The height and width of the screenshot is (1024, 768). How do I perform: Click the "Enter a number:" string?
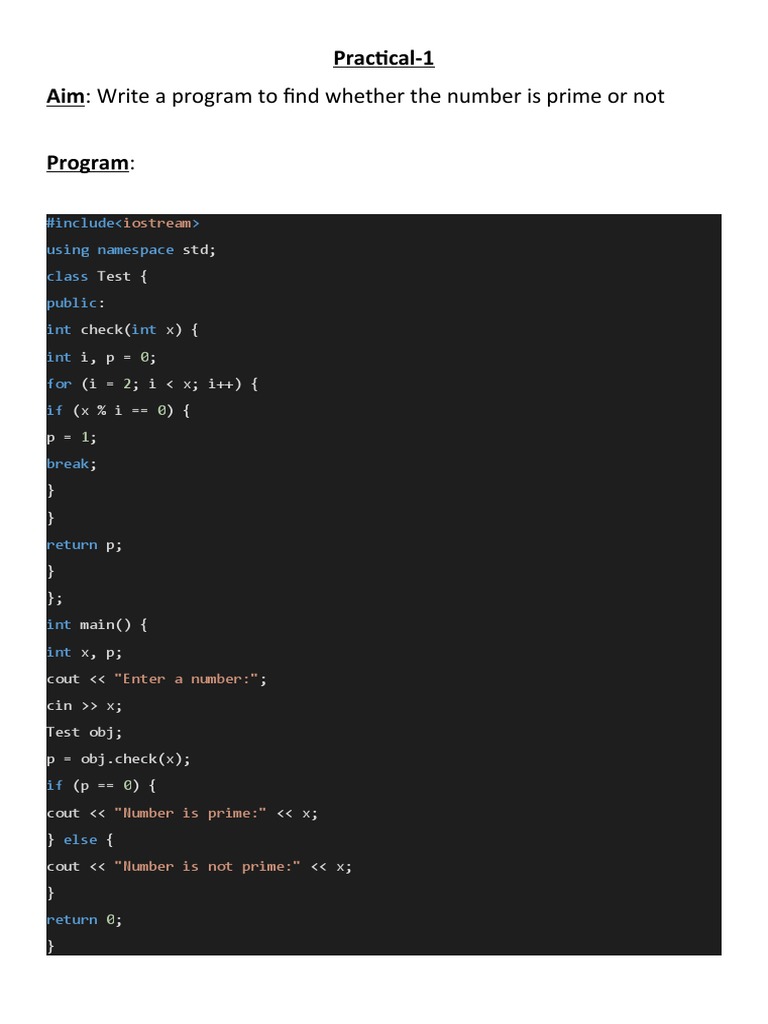click(x=187, y=679)
